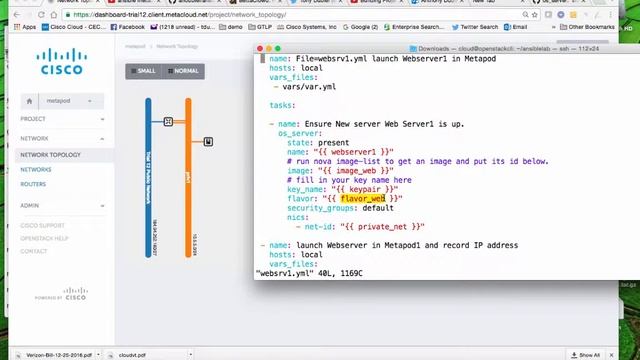
Task: Reload the page with the refresh icon
Action: (41, 15)
